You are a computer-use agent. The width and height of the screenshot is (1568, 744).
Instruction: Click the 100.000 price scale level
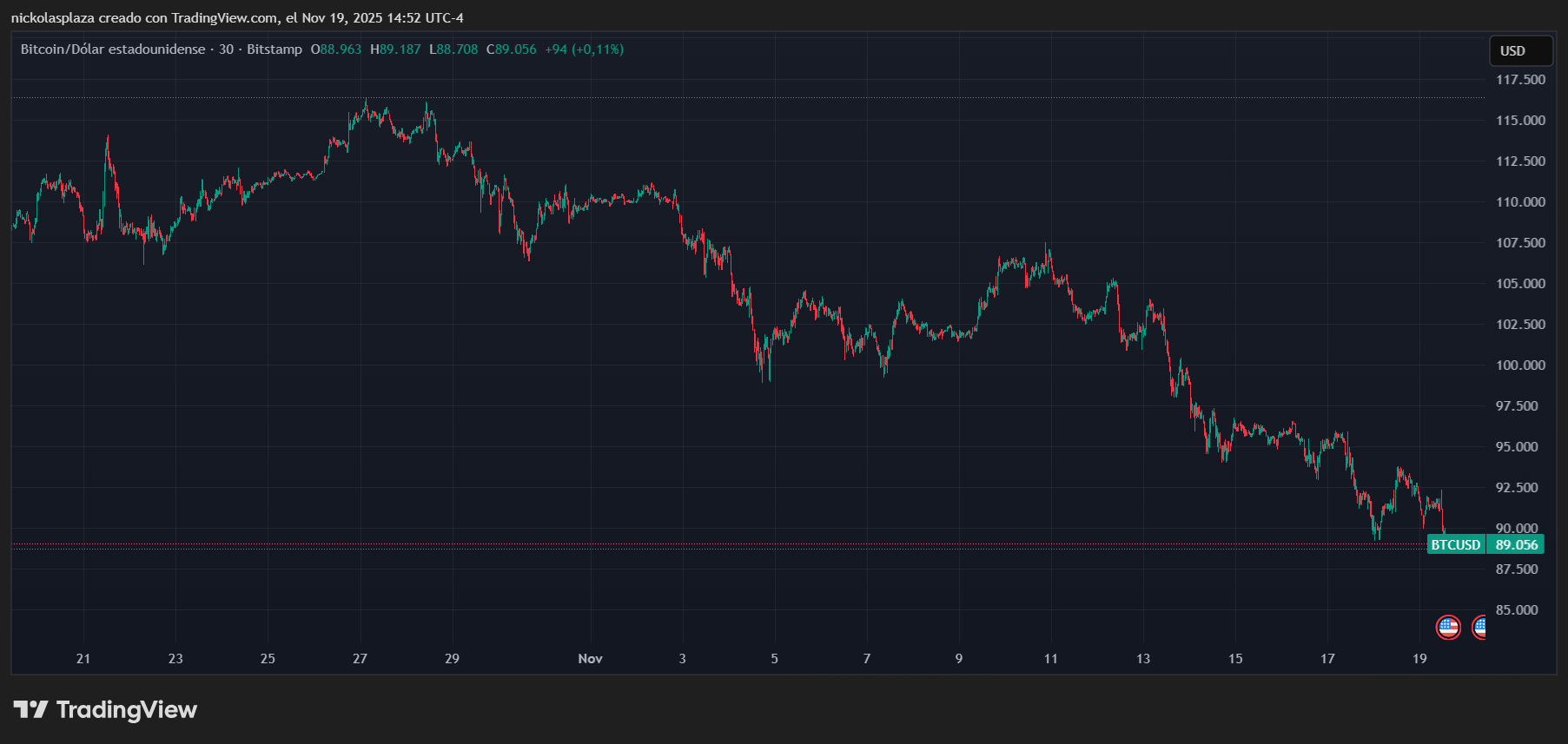1520,365
